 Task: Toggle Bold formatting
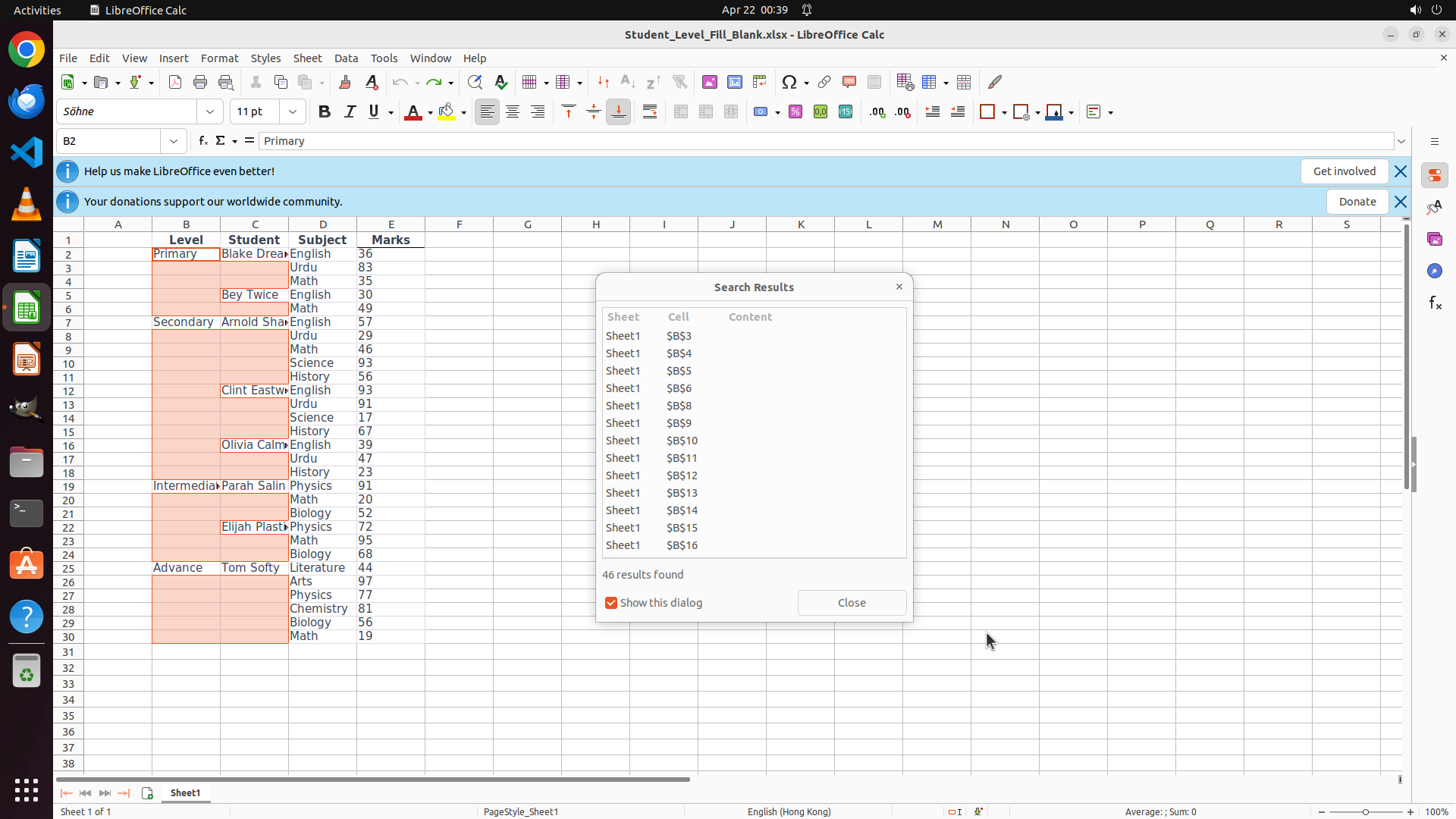(x=325, y=112)
